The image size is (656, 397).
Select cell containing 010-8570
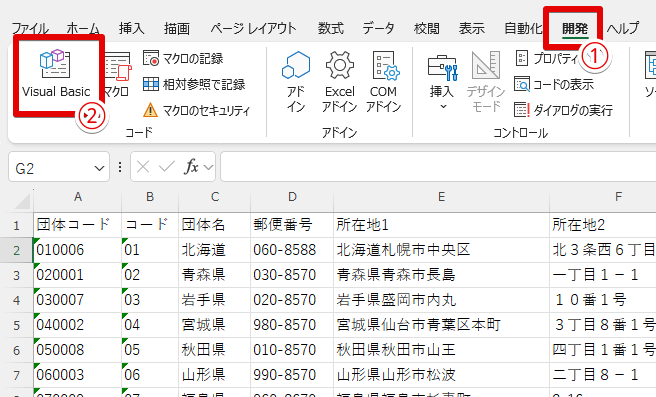(x=292, y=350)
